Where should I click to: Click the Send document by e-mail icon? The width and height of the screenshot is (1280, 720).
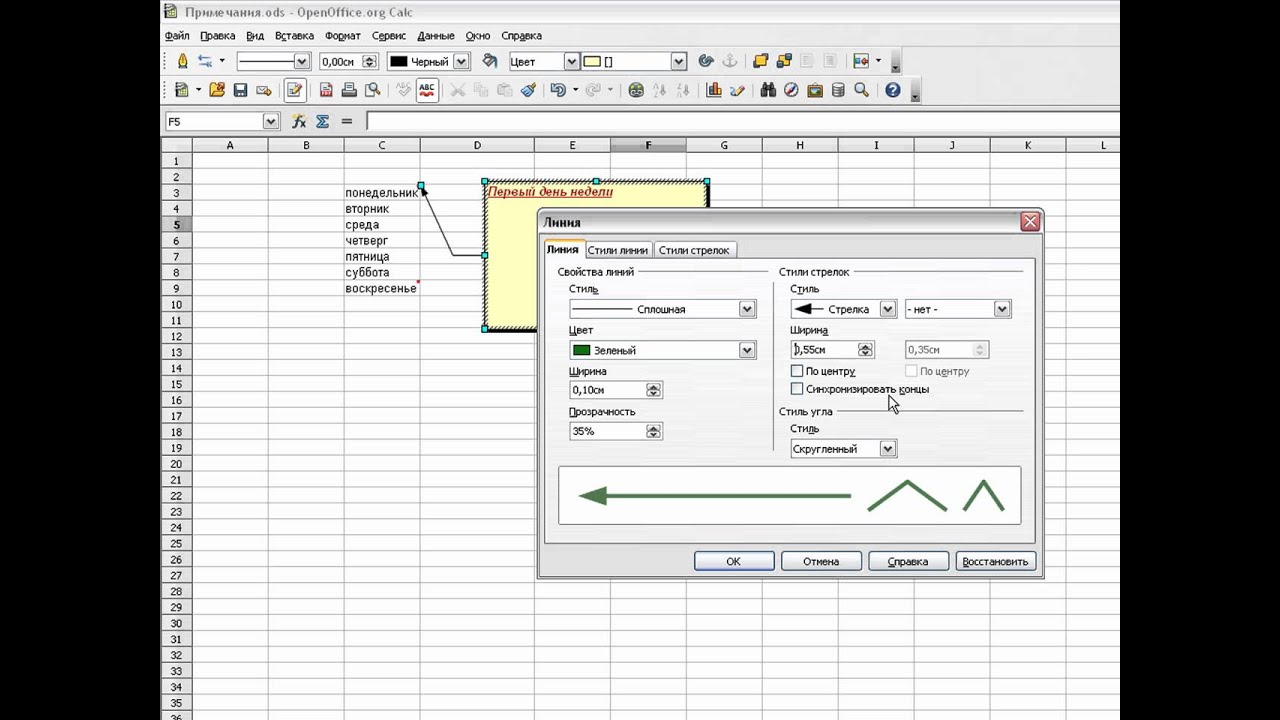point(264,90)
